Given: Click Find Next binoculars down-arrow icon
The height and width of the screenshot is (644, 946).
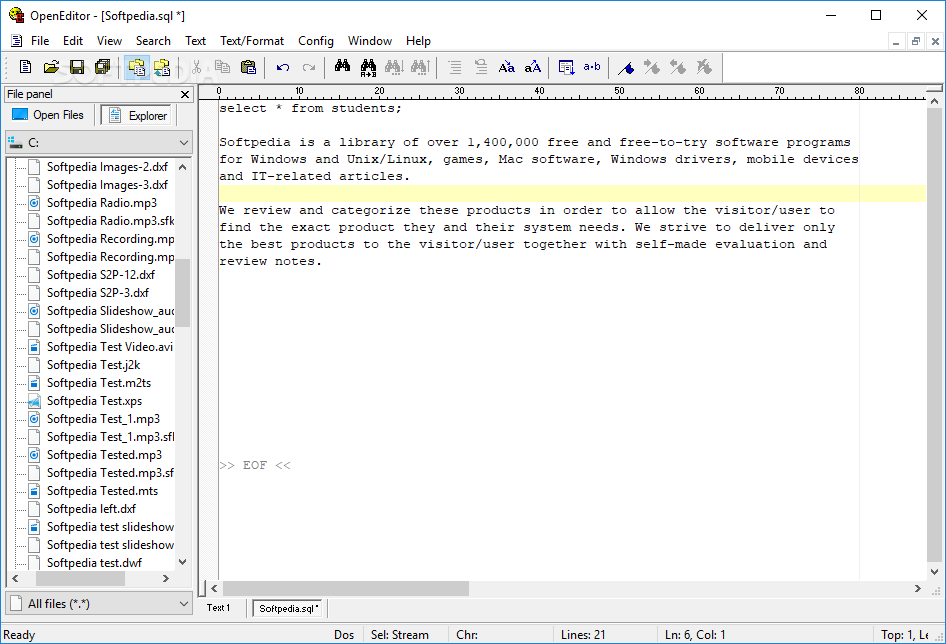Looking at the screenshot, I should 394,67.
